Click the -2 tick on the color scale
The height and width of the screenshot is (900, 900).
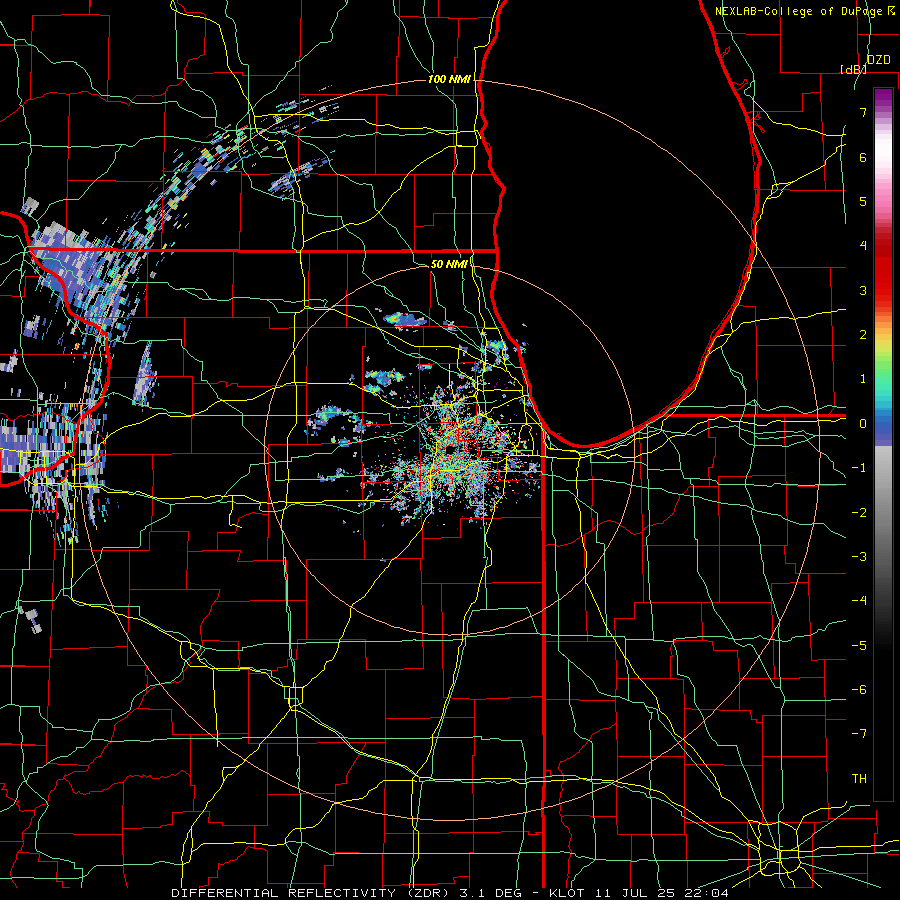pos(859,513)
